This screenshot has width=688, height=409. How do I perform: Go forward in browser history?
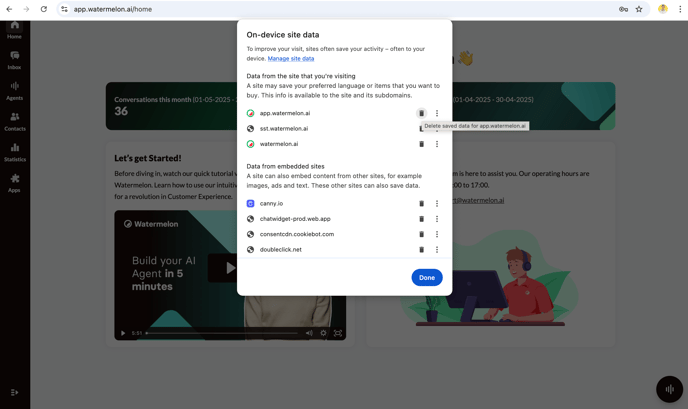pyautogui.click(x=26, y=9)
